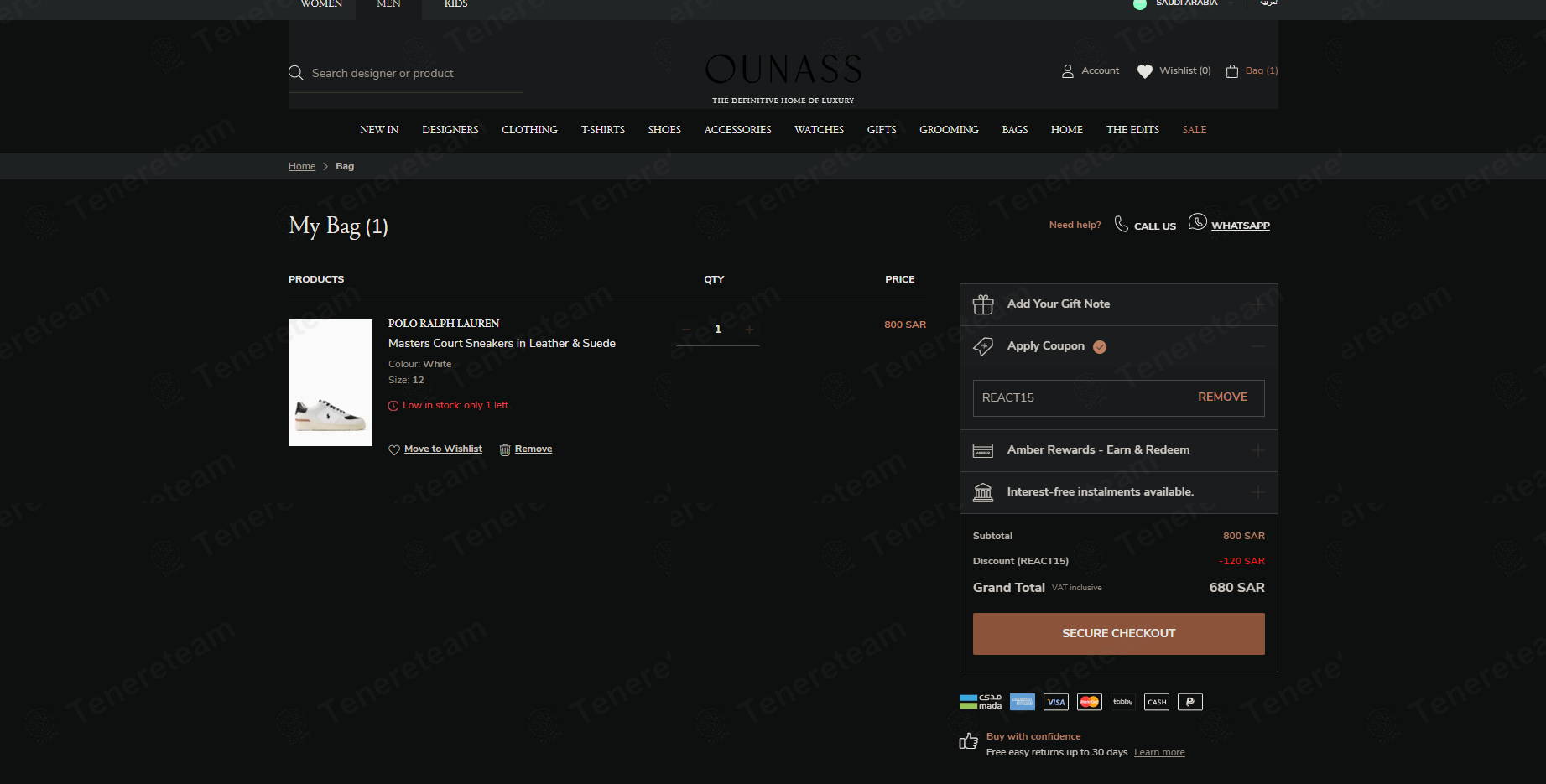Click the thumbs-up confidence icon
This screenshot has width=1546, height=784.
pyautogui.click(x=969, y=741)
